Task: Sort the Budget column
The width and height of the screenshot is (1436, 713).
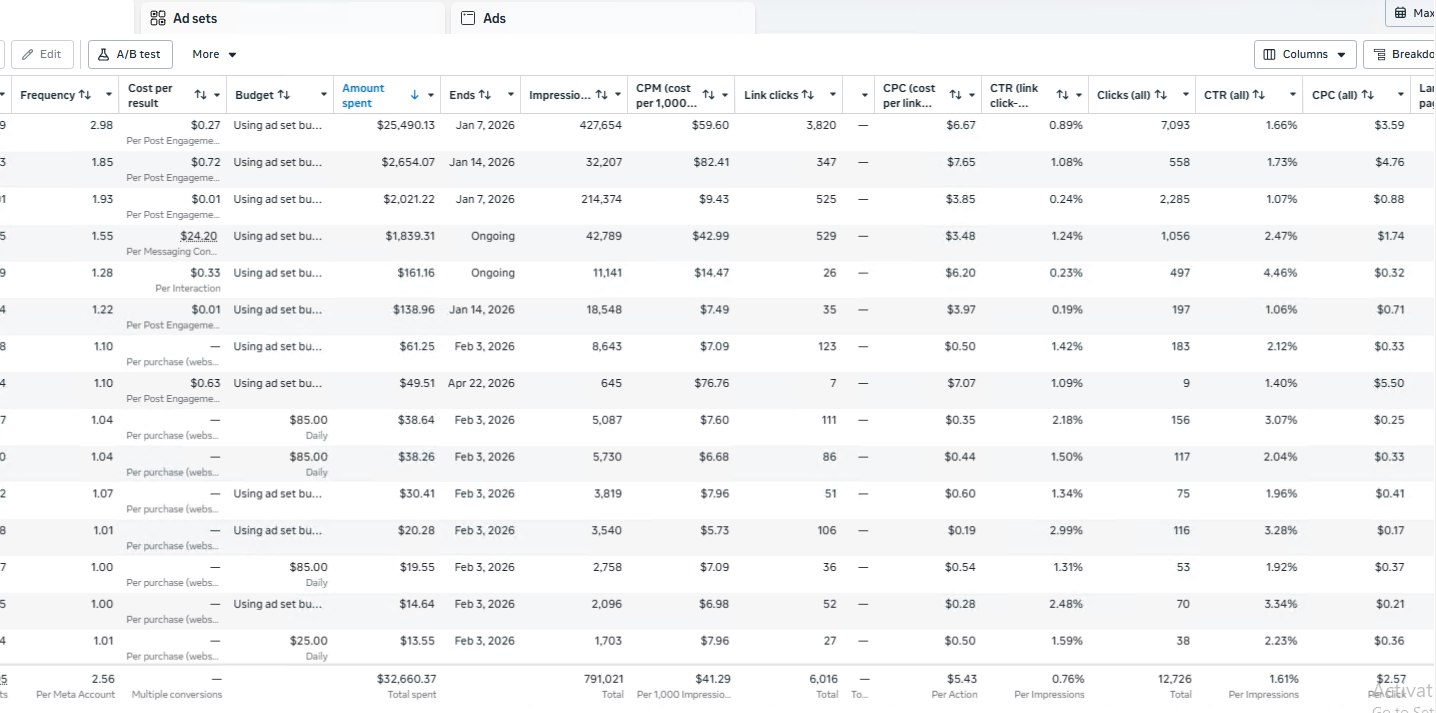Action: pos(284,95)
